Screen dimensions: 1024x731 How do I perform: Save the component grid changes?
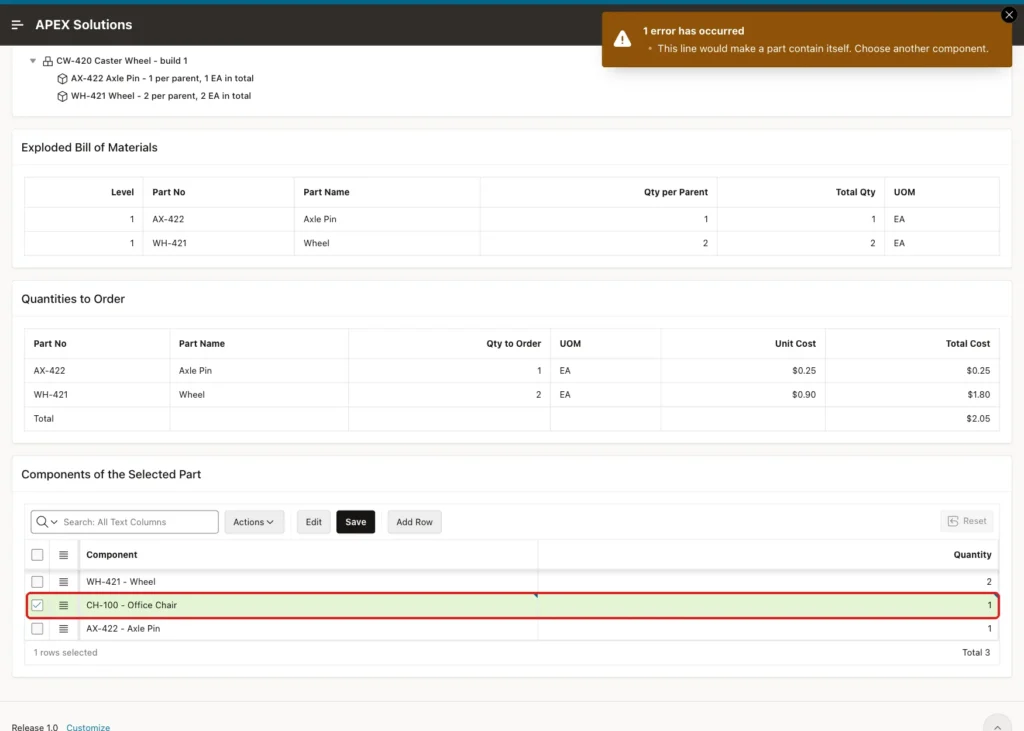click(x=356, y=522)
